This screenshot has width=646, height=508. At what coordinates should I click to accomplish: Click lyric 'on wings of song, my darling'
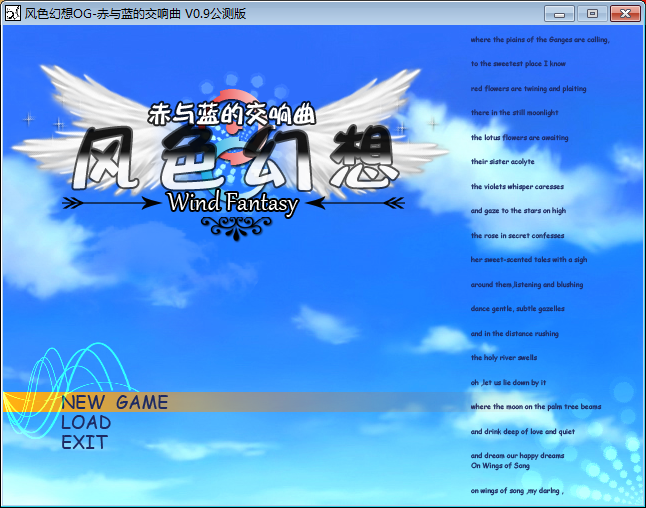point(517,491)
